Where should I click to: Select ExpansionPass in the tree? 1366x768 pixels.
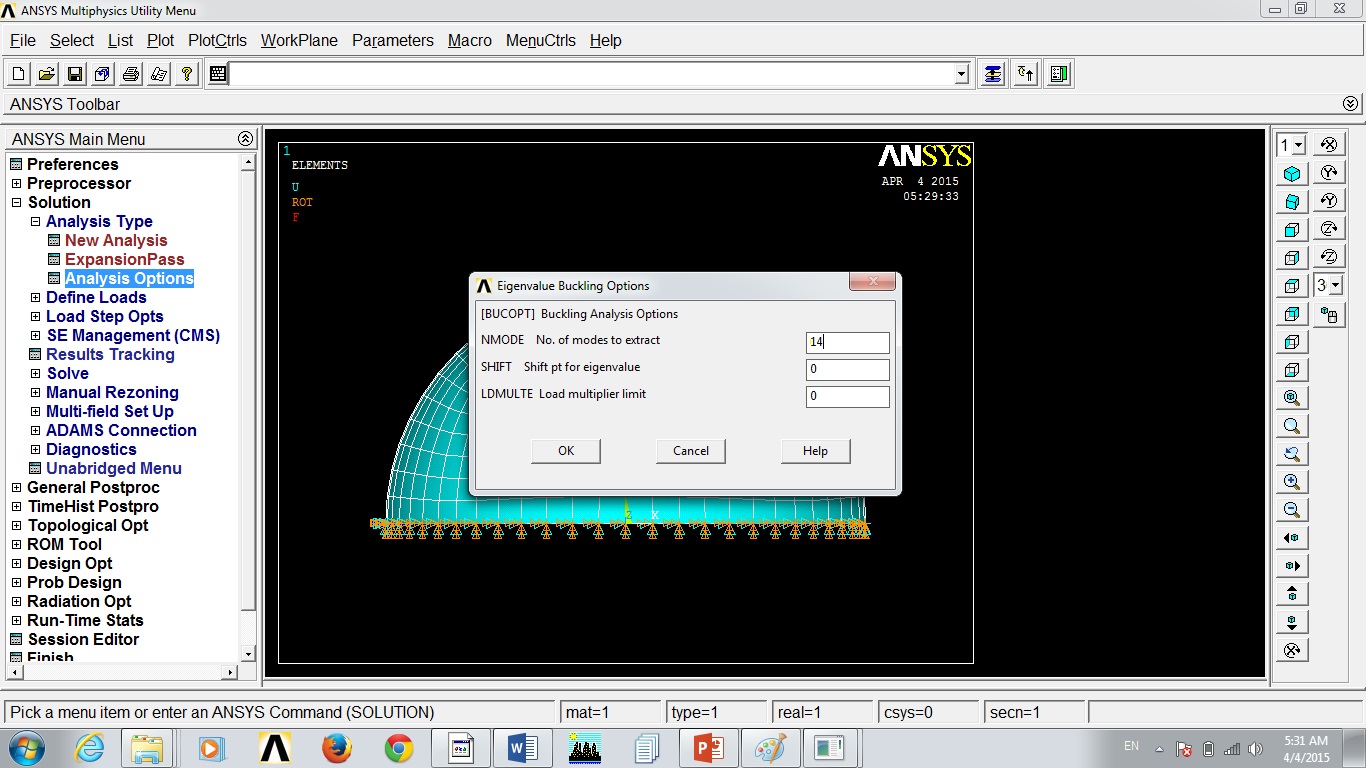(125, 259)
